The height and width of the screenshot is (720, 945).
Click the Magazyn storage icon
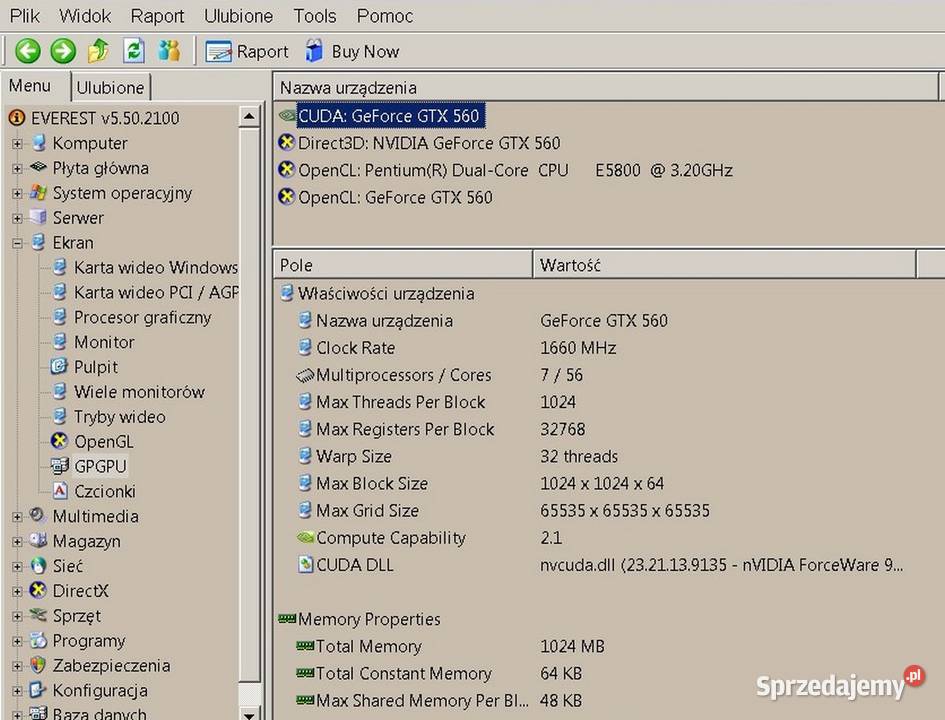click(39, 540)
